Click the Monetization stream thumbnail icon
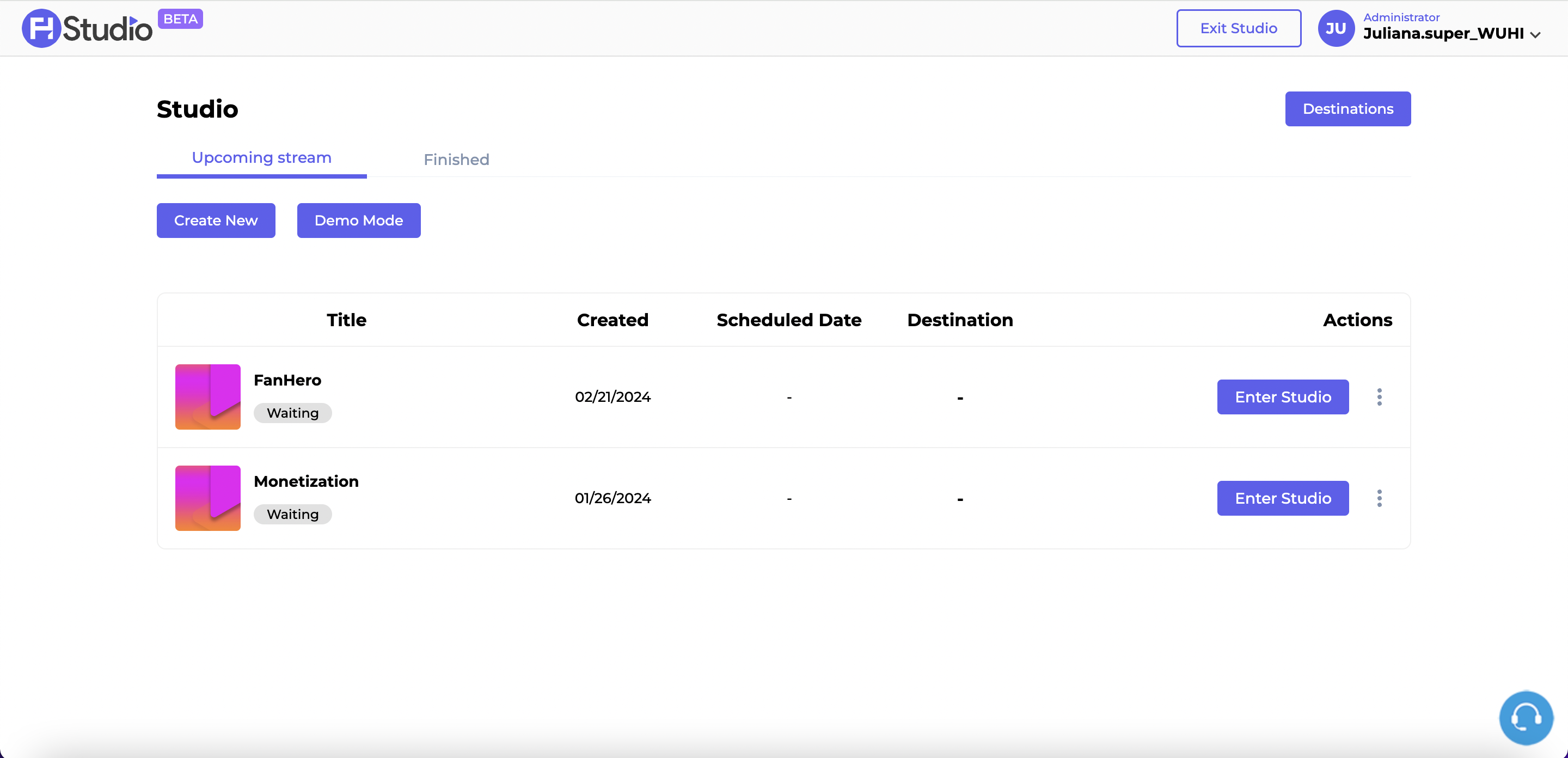Screen dimensions: 1568x758 207,498
